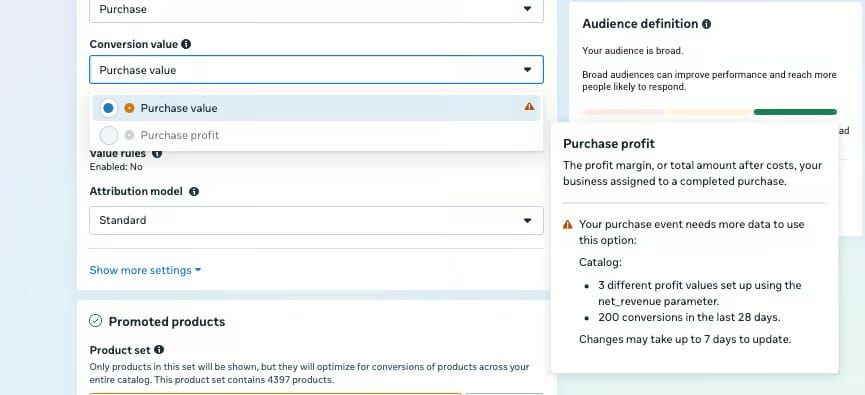Open the Purchase event dropdown at the top
The image size is (865, 395).
[316, 10]
